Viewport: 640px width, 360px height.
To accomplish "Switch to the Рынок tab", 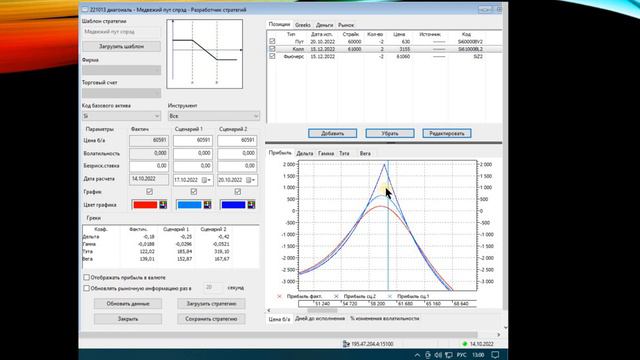I will (346, 25).
